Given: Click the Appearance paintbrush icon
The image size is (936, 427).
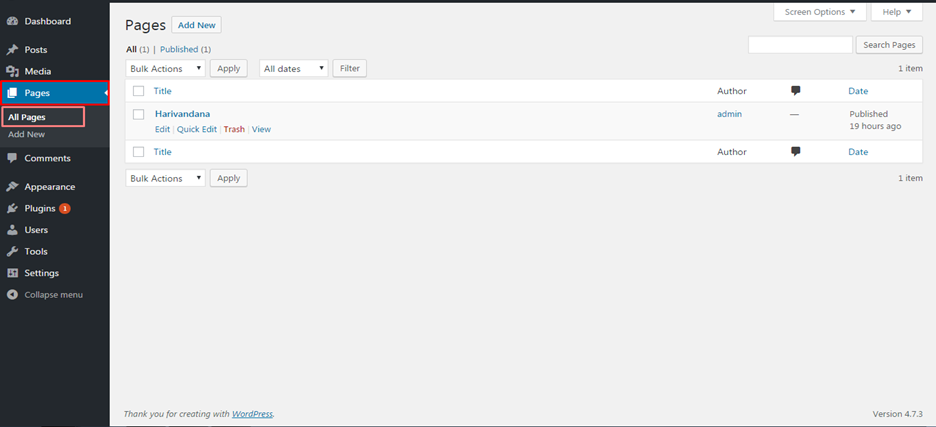Looking at the screenshot, I should click(x=12, y=187).
